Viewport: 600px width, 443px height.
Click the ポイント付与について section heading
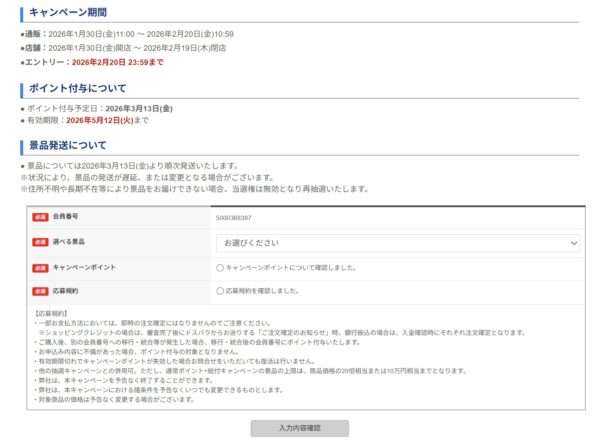78,88
